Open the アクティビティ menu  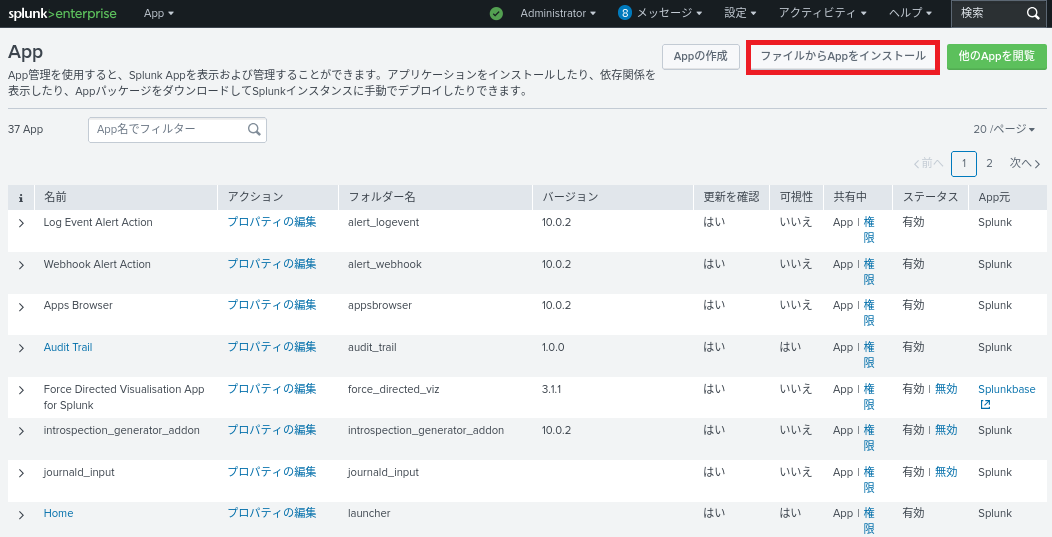[x=823, y=13]
